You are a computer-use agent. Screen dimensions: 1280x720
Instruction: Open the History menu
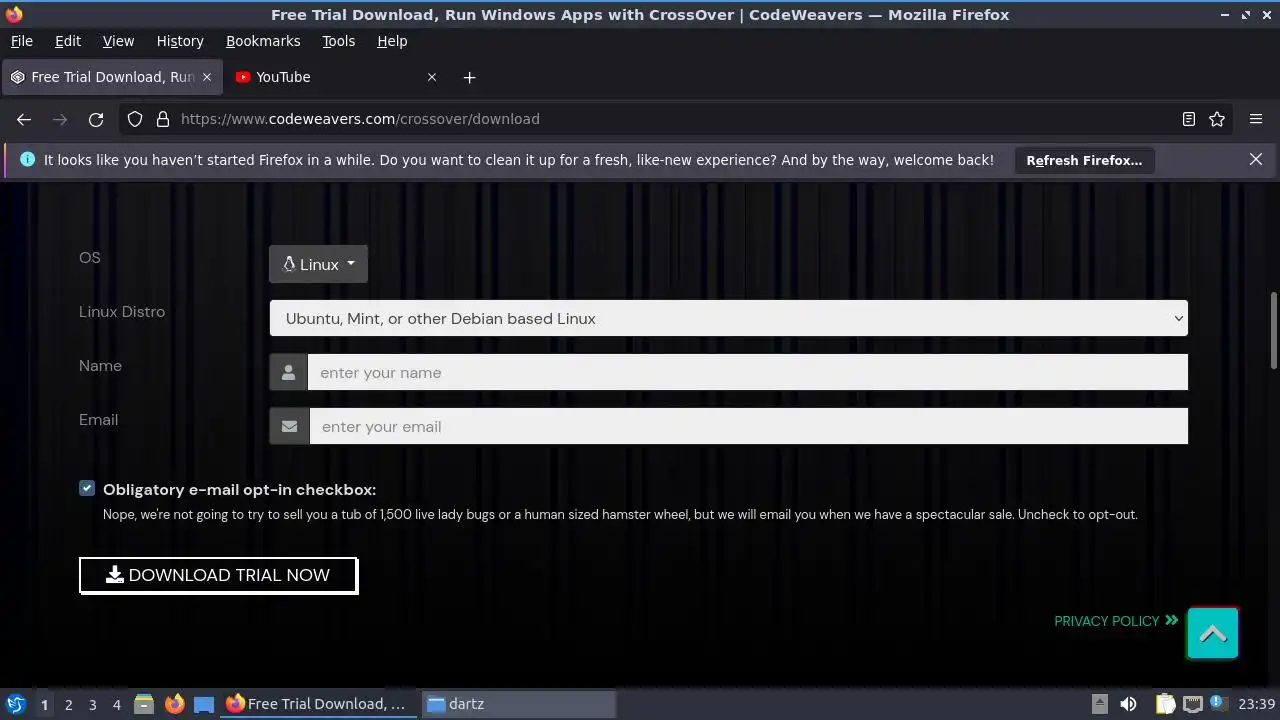(180, 41)
